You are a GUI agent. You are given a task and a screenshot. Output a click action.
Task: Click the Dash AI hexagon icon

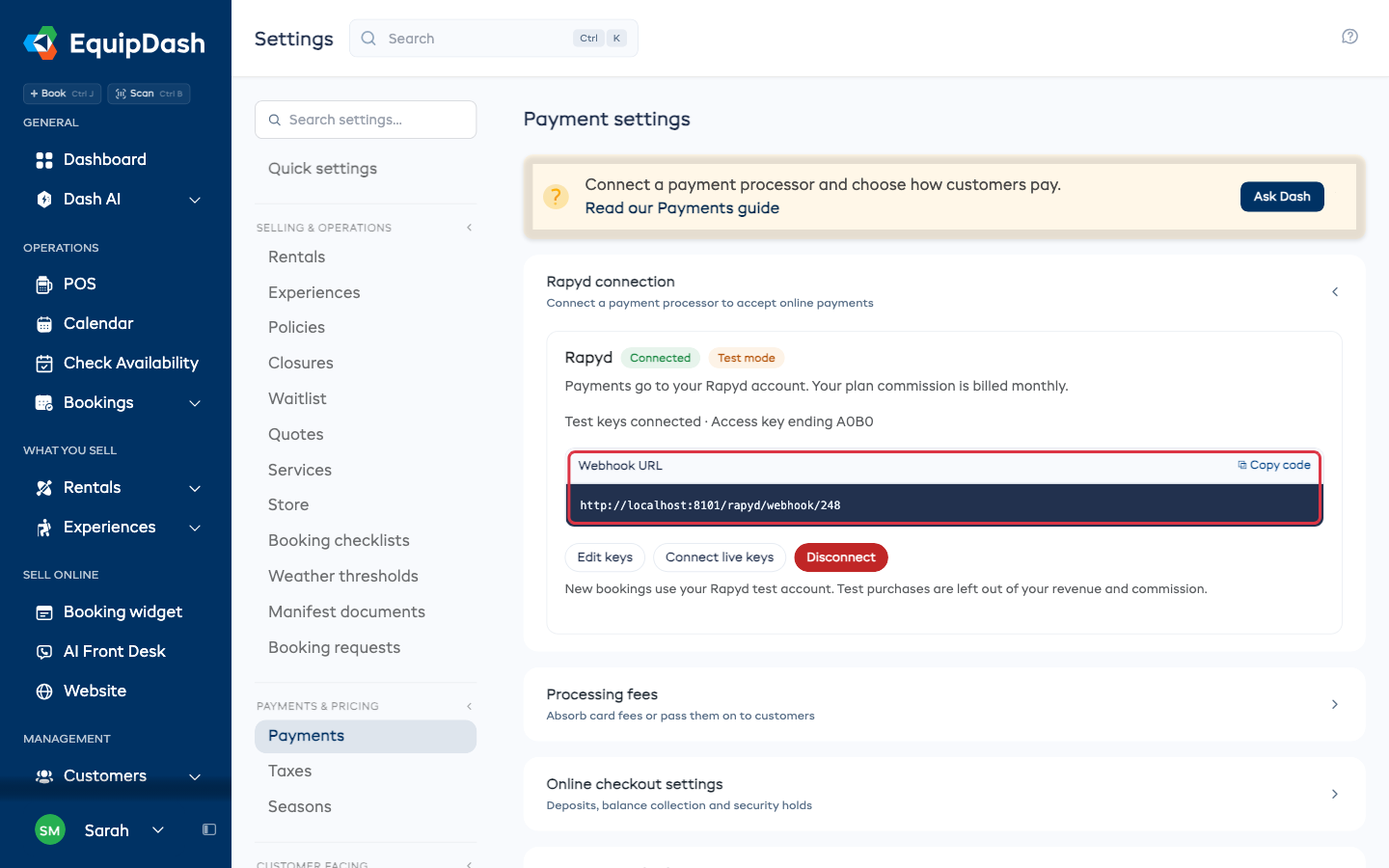click(x=44, y=200)
